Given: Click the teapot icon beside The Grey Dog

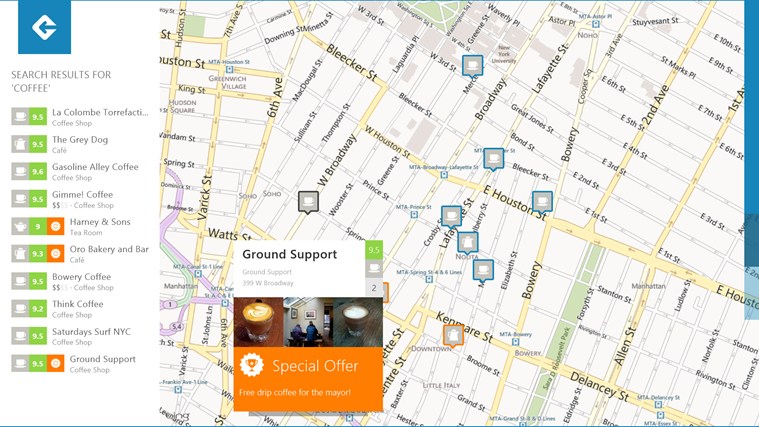Looking at the screenshot, I should tap(20, 144).
